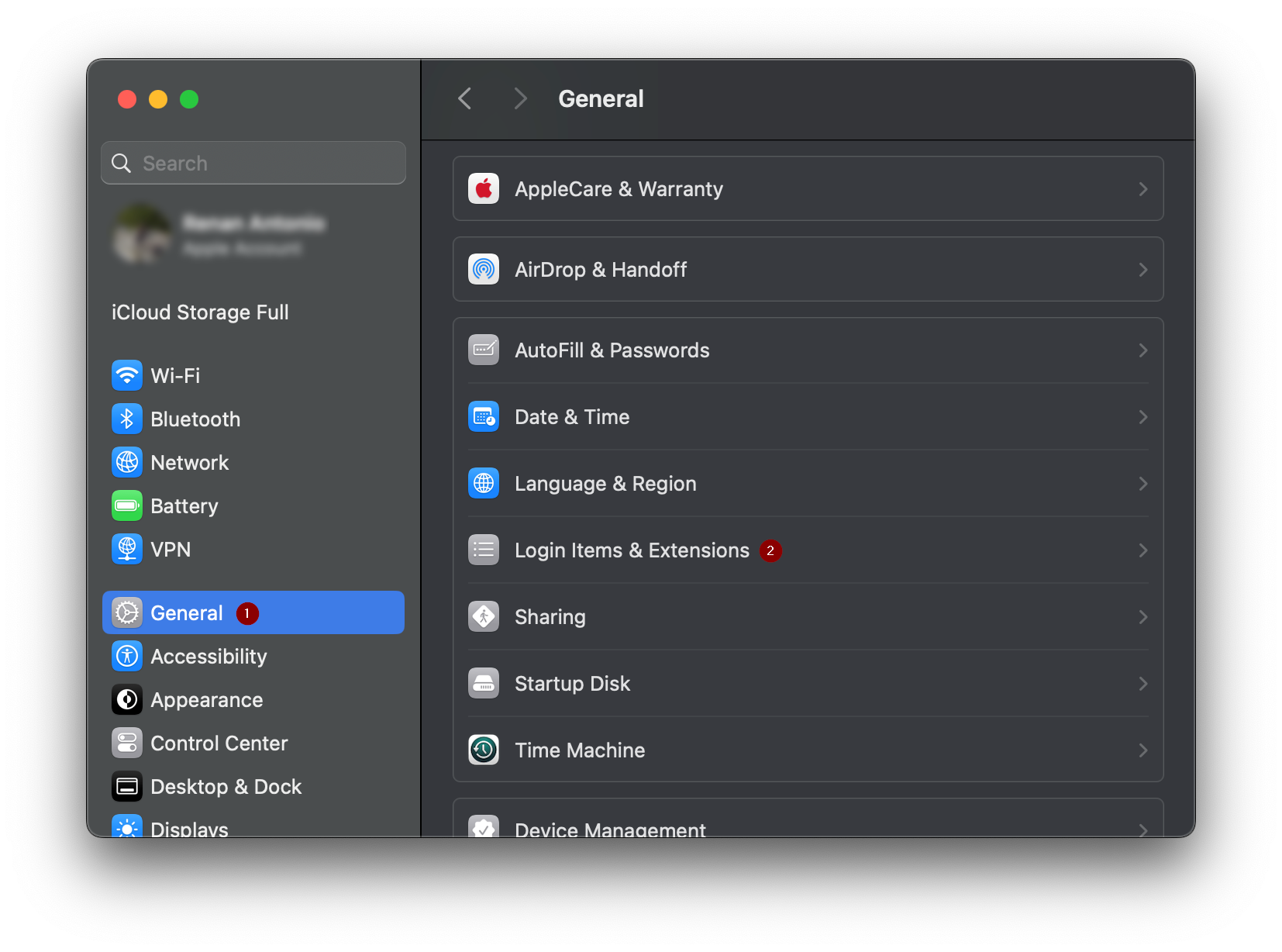The image size is (1282, 952).
Task: Open AutoFill & Passwords via its chevron
Action: point(1143,350)
